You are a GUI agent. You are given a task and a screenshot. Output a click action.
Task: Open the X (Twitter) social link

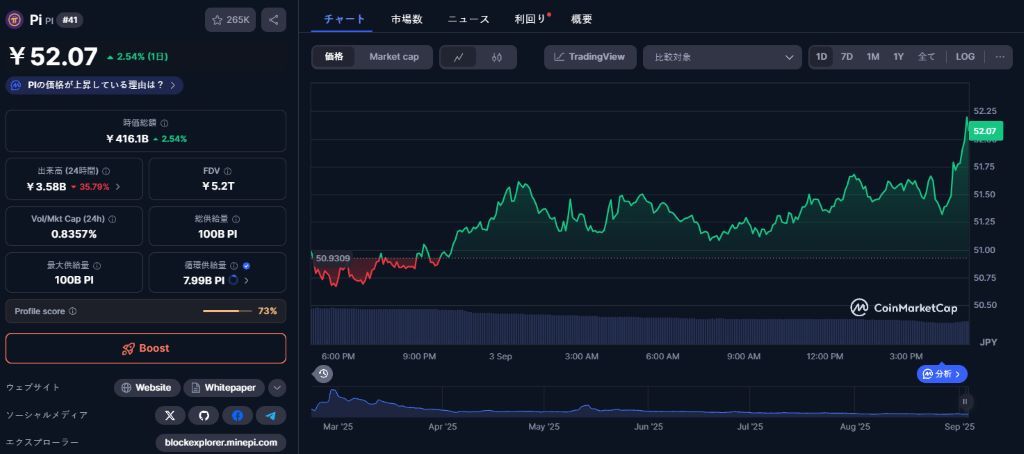pyautogui.click(x=170, y=415)
